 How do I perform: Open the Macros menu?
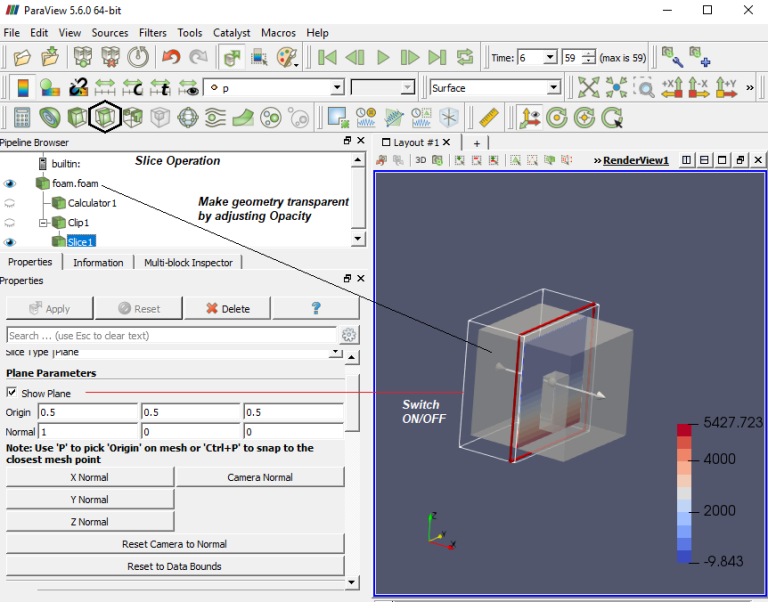pos(278,33)
